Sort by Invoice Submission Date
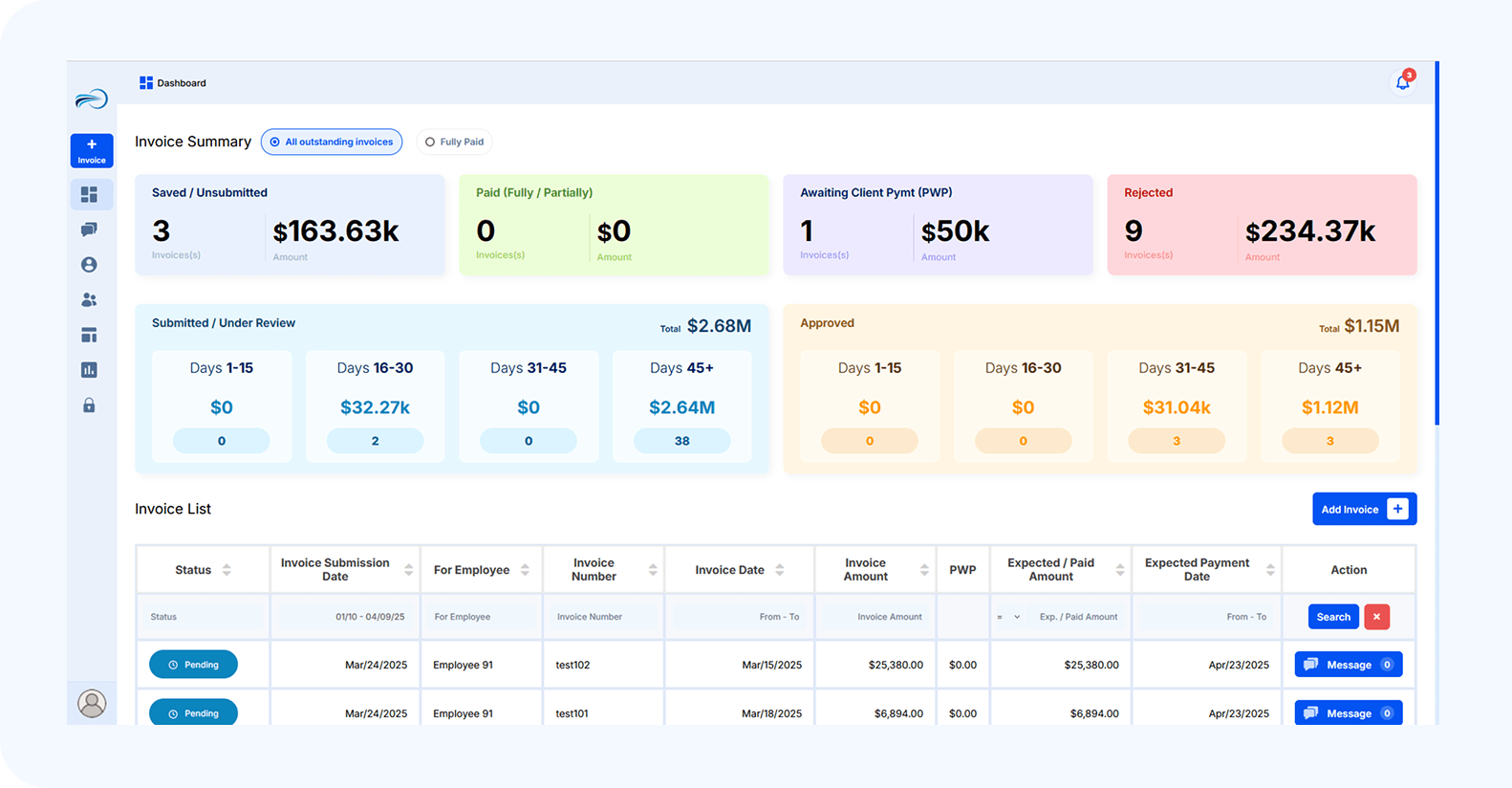 (x=409, y=570)
